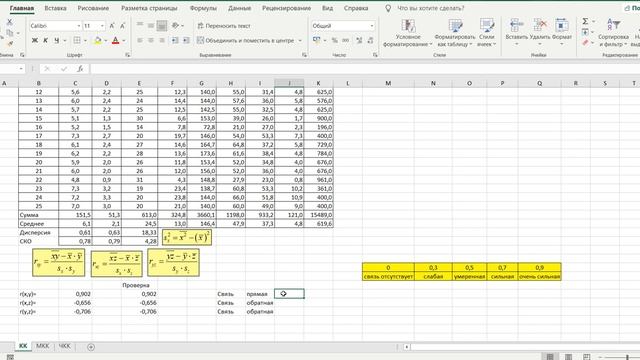Click Переносить текст wrap button
Screen dimensions: 640x360
coord(224,26)
